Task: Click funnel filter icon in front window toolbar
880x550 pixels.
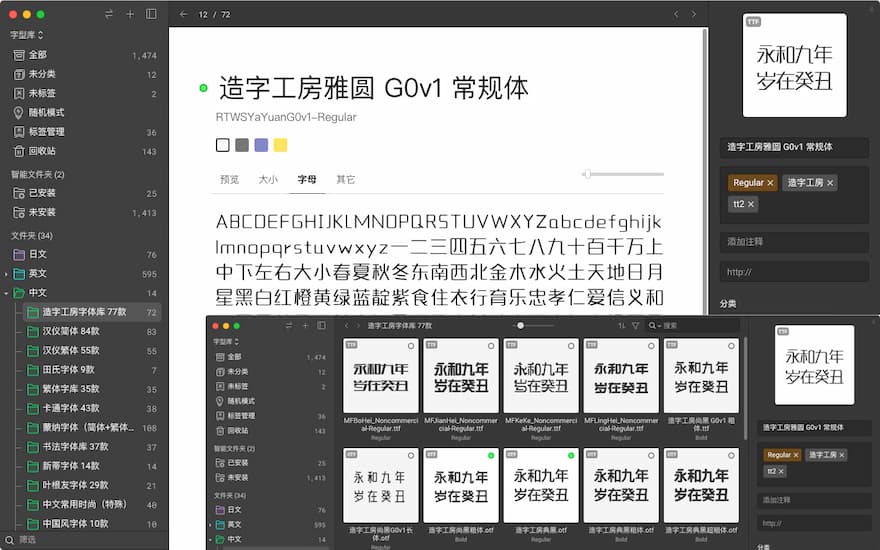Action: point(635,326)
